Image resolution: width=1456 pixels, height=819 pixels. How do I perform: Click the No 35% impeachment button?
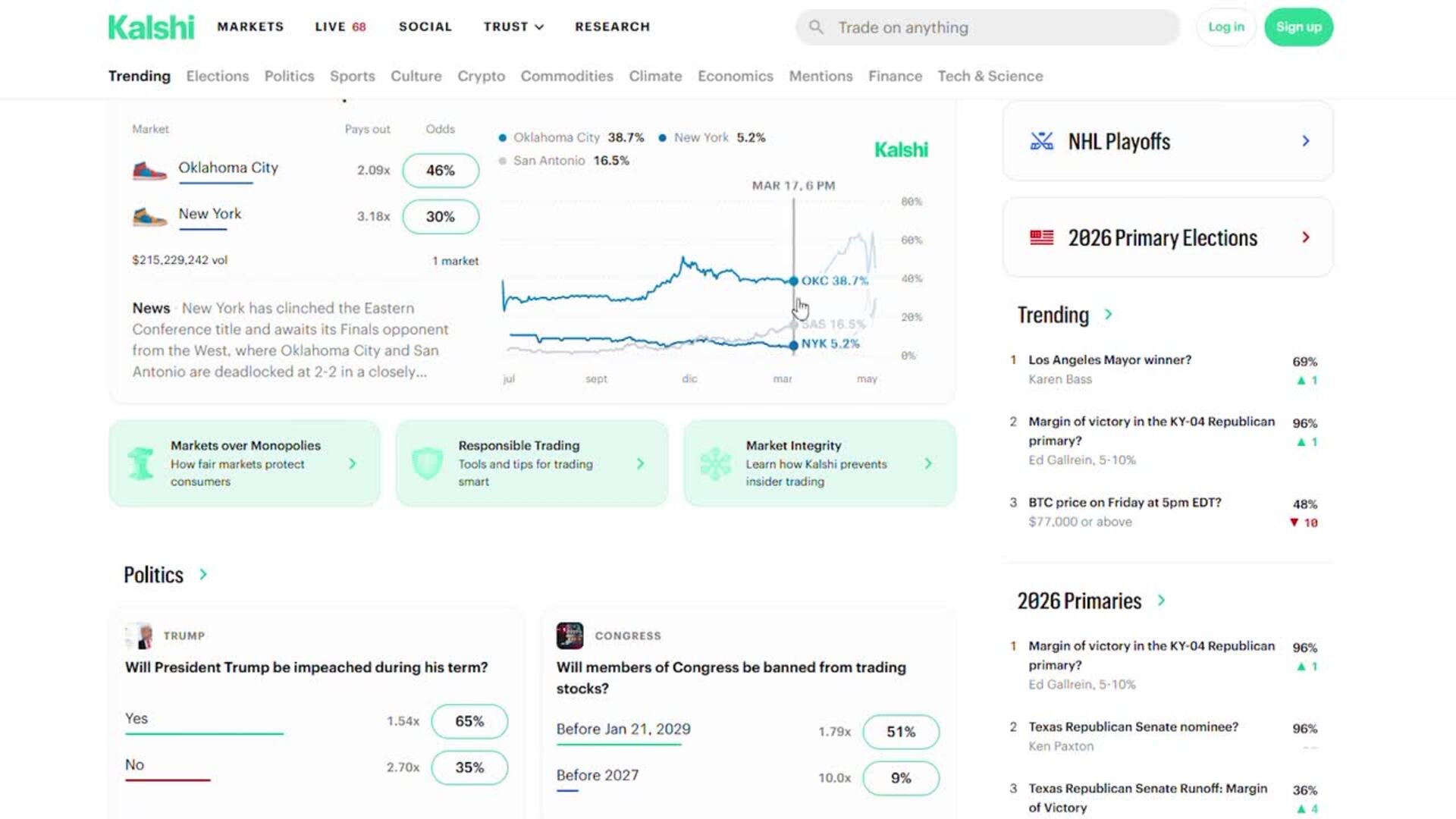pyautogui.click(x=469, y=767)
